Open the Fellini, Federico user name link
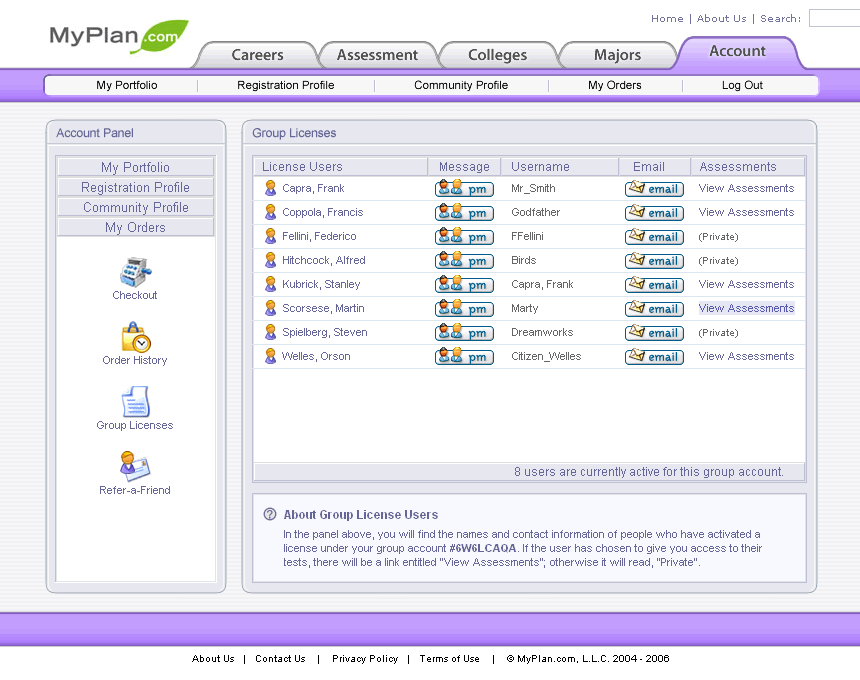 (x=319, y=236)
